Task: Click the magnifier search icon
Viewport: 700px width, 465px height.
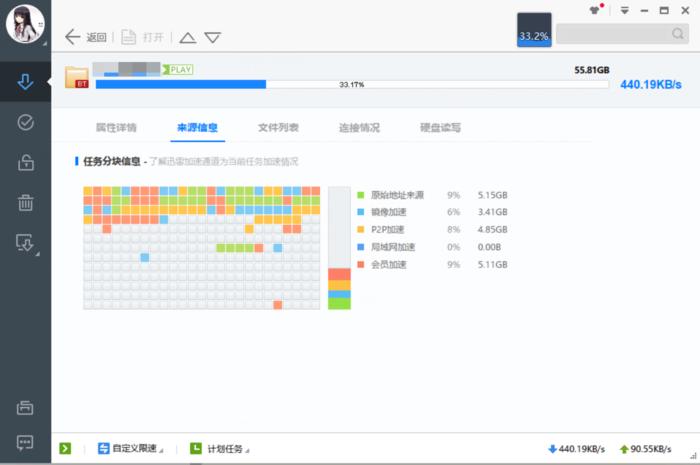Action: coord(678,34)
